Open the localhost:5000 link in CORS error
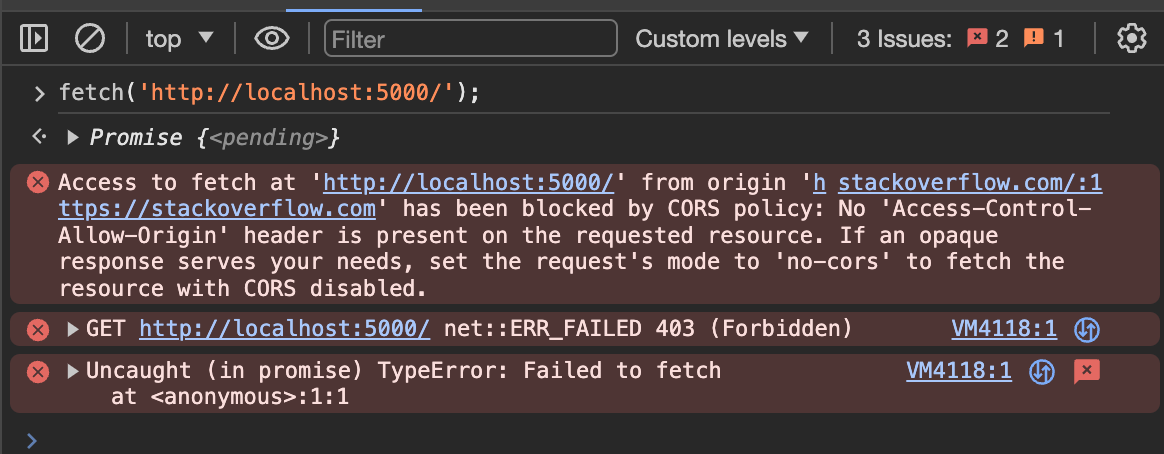Screen dimensions: 1164x454 (x=468, y=183)
